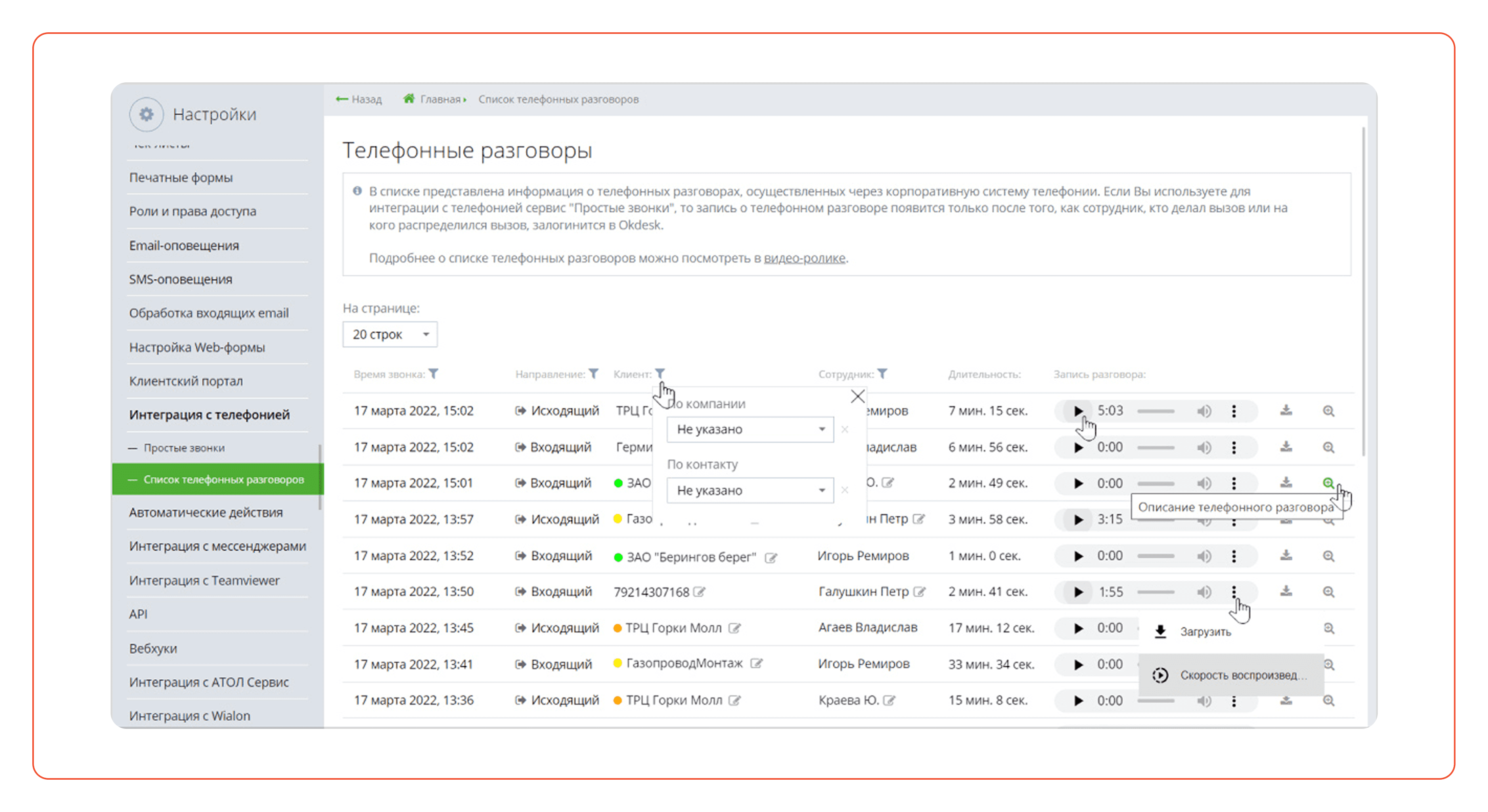This screenshot has width=1488, height=812.
Task: Expand the По компании dropdown
Action: (750, 430)
